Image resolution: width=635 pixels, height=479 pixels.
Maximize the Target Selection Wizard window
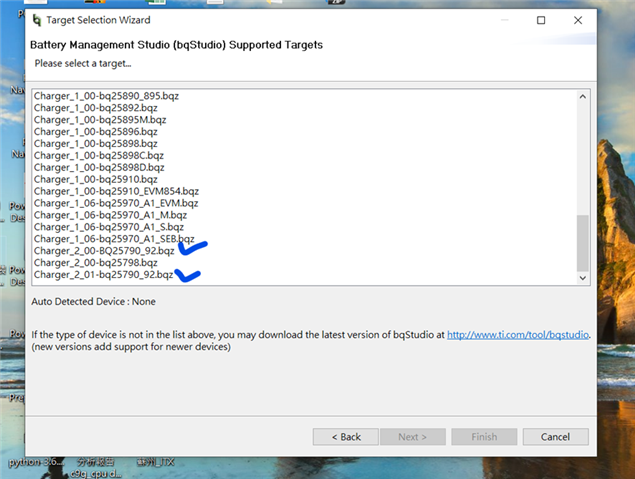pos(541,20)
